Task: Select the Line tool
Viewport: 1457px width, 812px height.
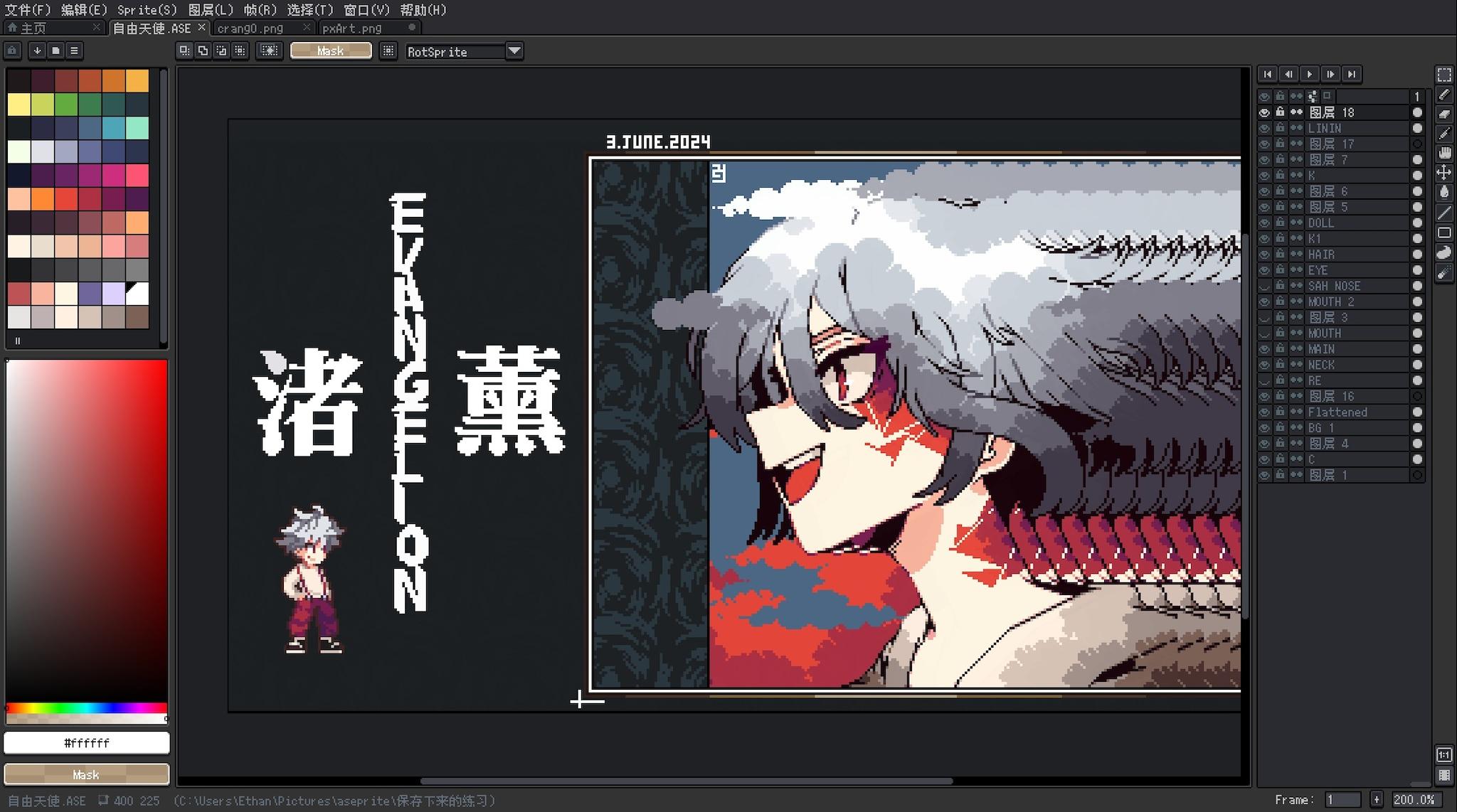Action: pyautogui.click(x=1444, y=213)
